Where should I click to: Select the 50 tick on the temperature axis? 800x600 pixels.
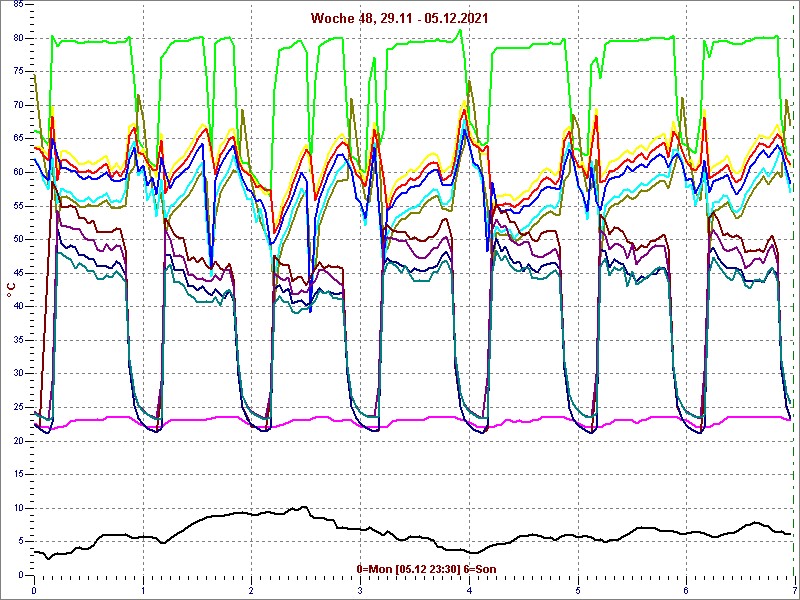click(19, 239)
